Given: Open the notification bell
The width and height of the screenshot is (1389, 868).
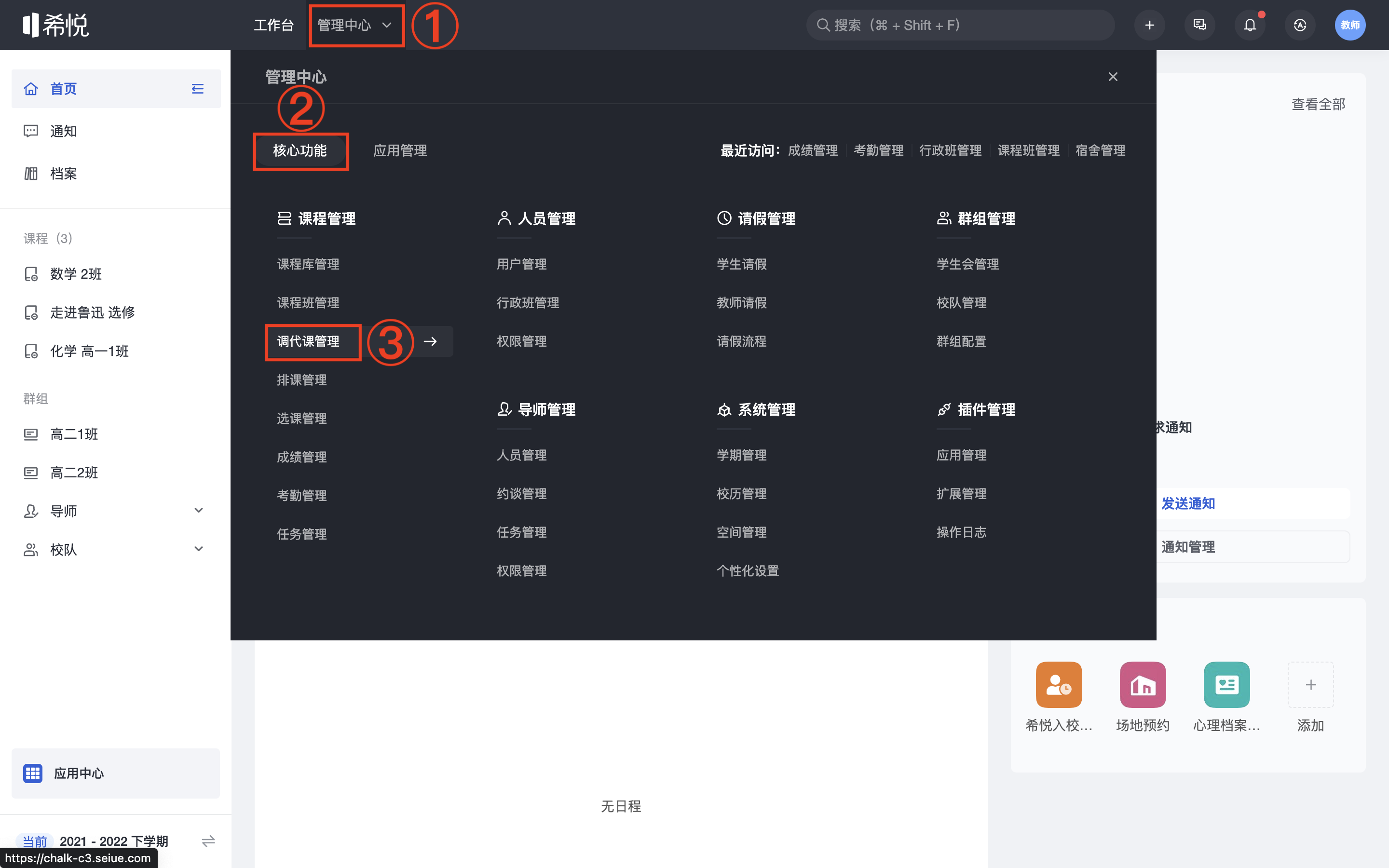Looking at the screenshot, I should [1250, 25].
